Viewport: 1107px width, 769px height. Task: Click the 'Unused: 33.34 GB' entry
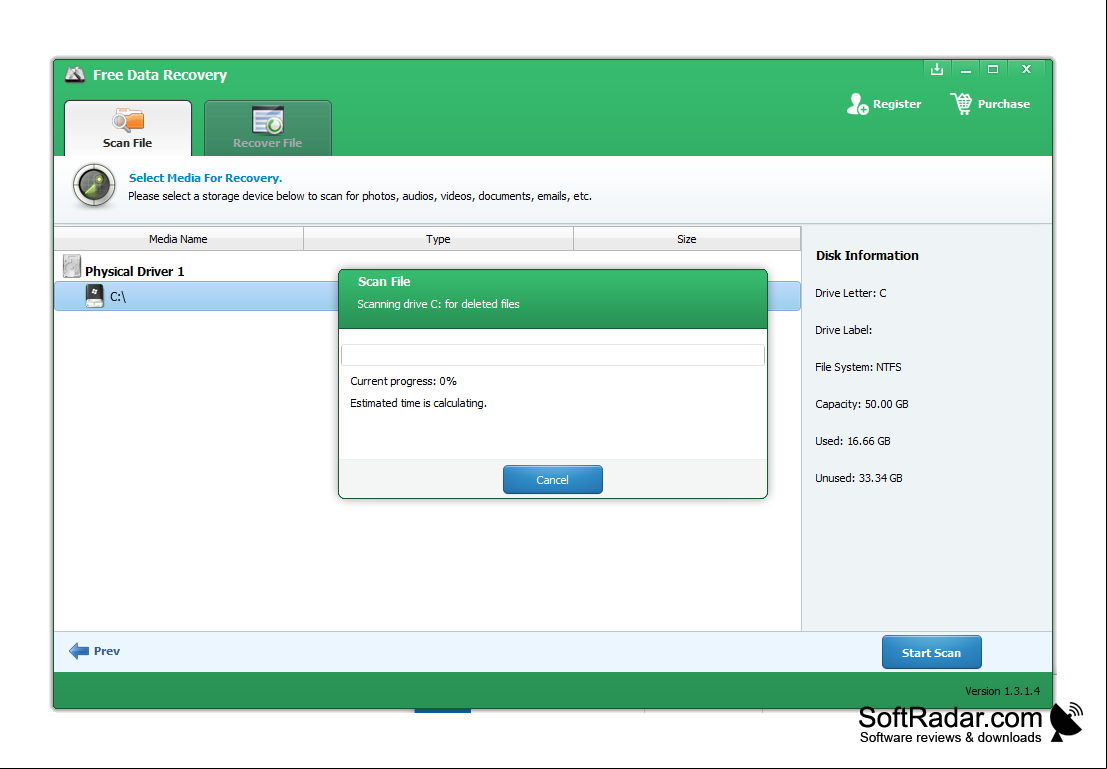pyautogui.click(x=859, y=478)
